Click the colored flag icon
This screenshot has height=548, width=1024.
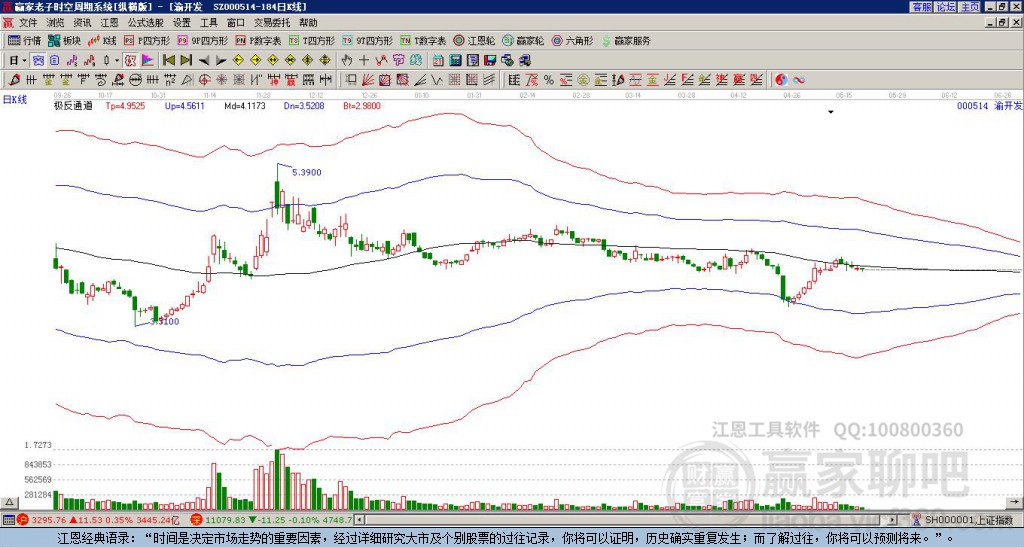point(148,61)
